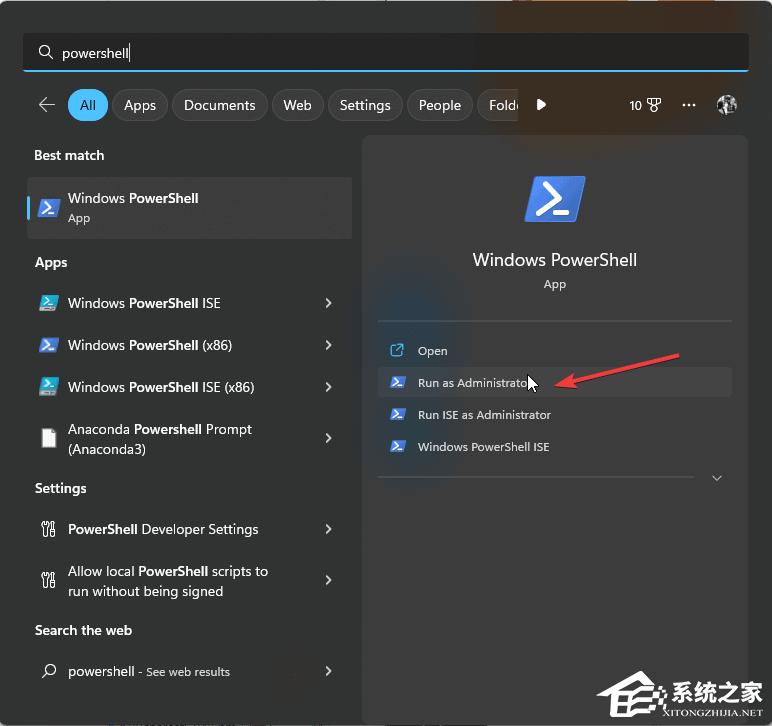Expand Windows PowerShell (x86) result chevron
This screenshot has width=772, height=726.
point(328,345)
